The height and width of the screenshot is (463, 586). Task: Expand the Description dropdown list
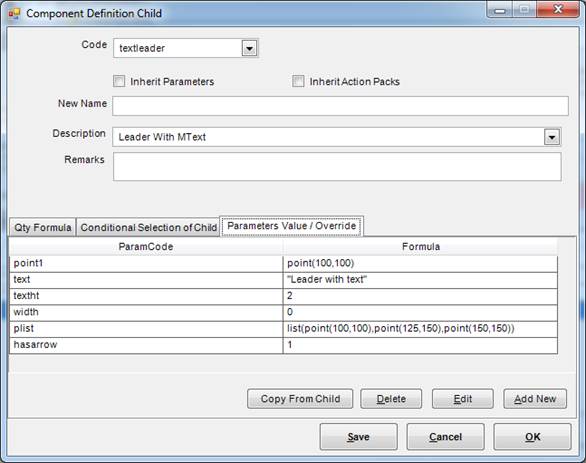[x=552, y=137]
